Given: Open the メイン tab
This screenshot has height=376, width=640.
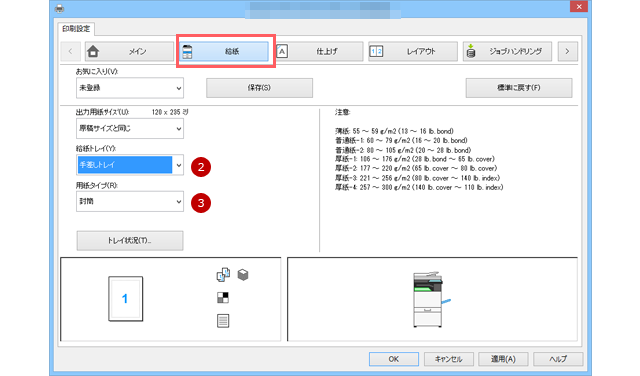Looking at the screenshot, I should tap(129, 51).
